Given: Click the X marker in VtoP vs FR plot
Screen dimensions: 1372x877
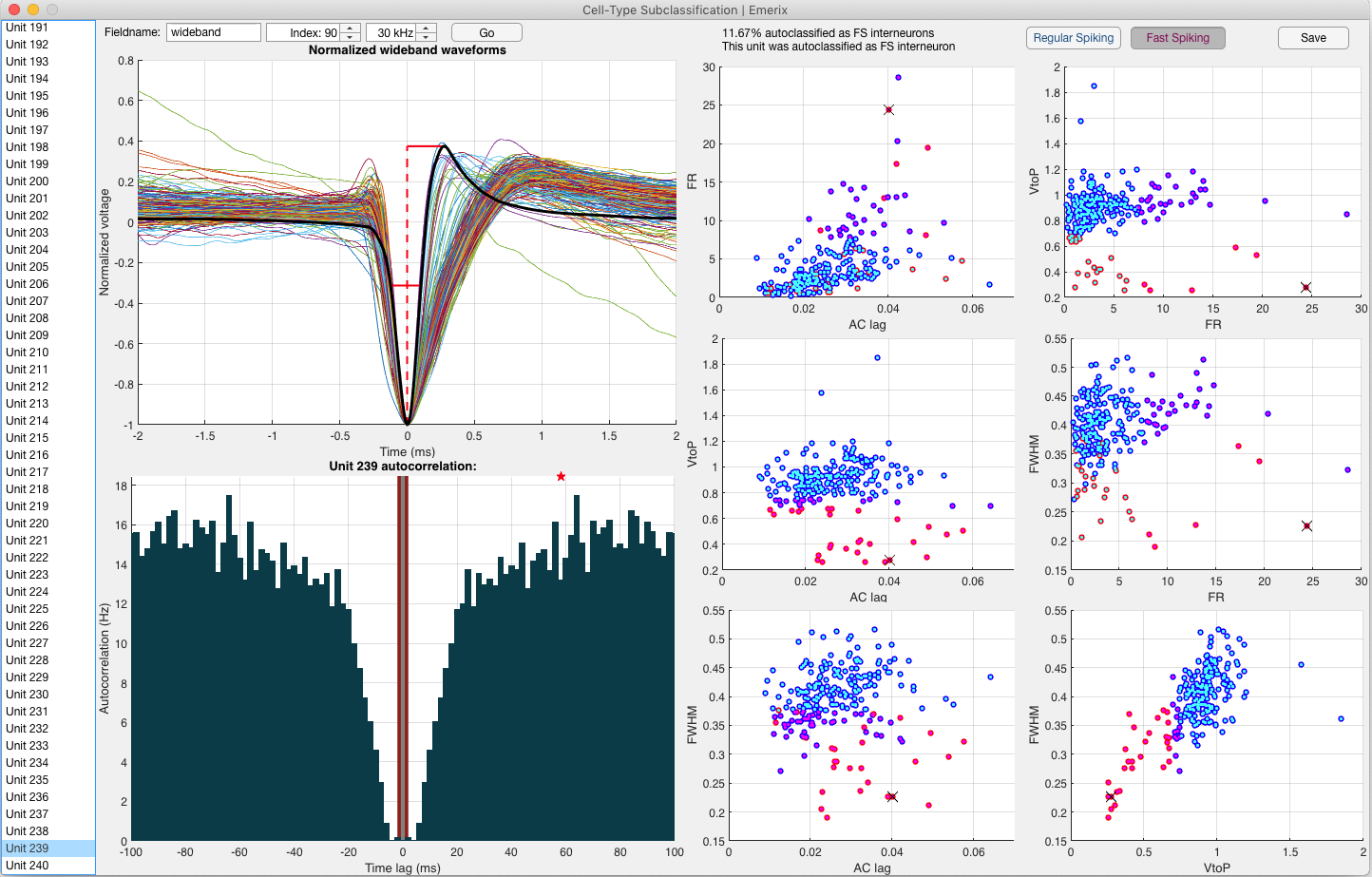Looking at the screenshot, I should pyautogui.click(x=1305, y=287).
